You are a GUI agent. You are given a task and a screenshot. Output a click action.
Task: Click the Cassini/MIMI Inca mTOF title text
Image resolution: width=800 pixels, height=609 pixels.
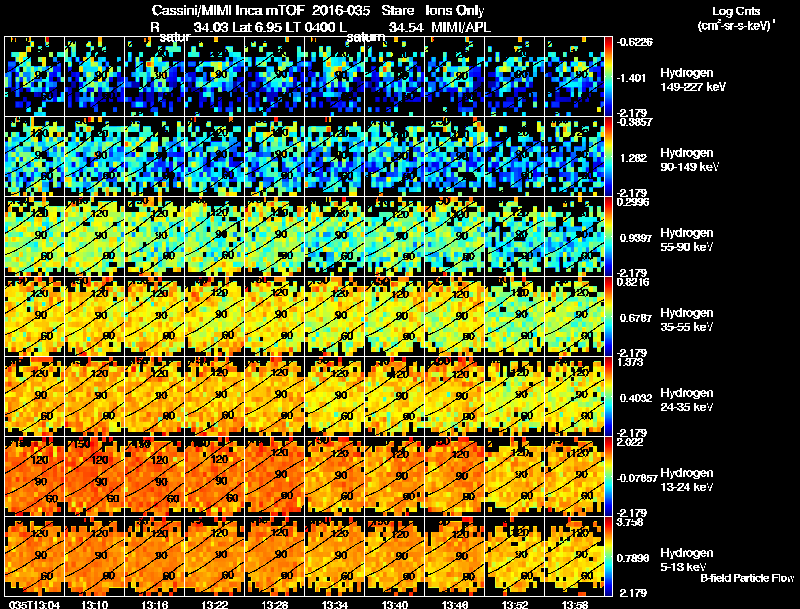point(228,11)
